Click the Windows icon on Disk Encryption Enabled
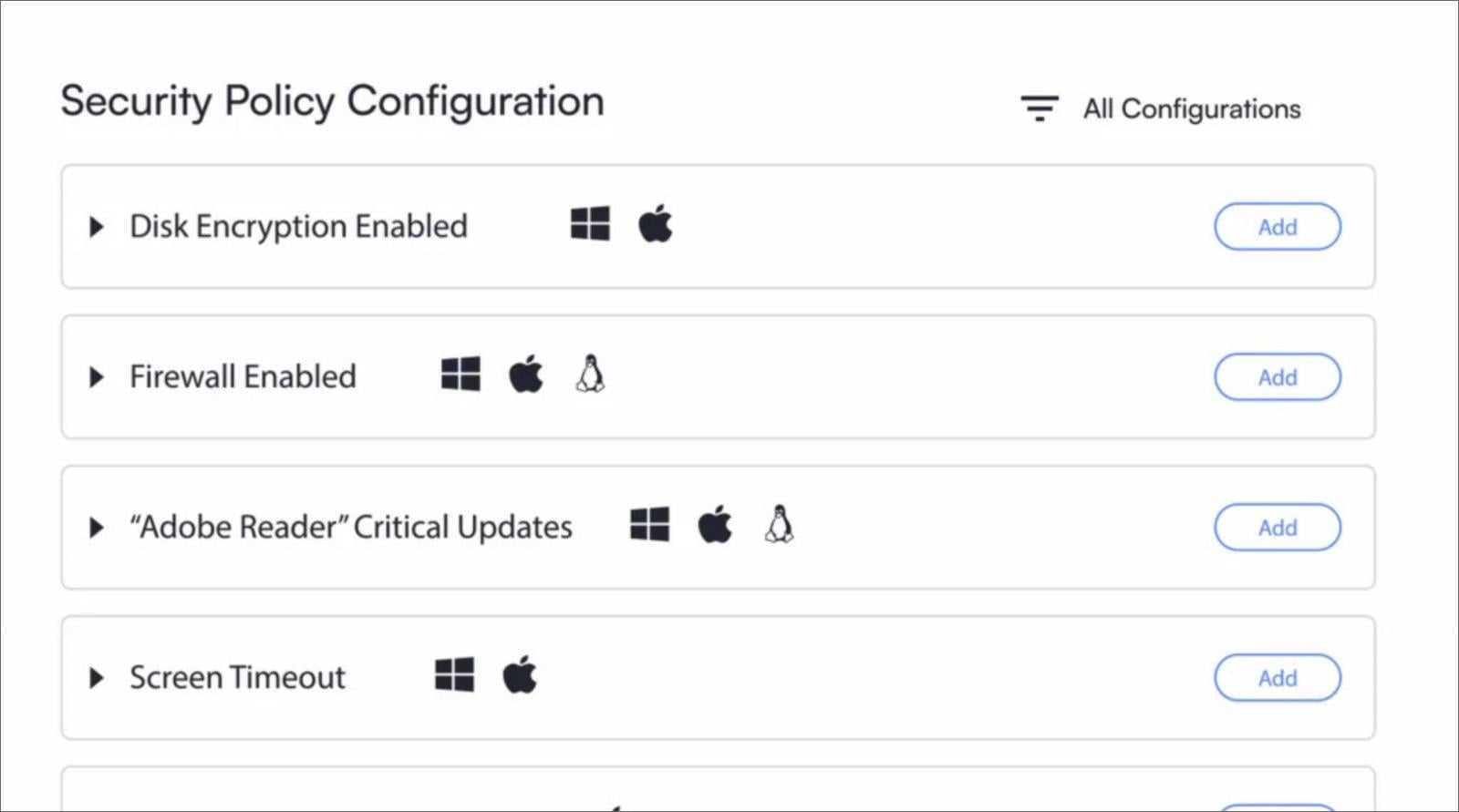This screenshot has width=1459, height=812. (x=590, y=223)
